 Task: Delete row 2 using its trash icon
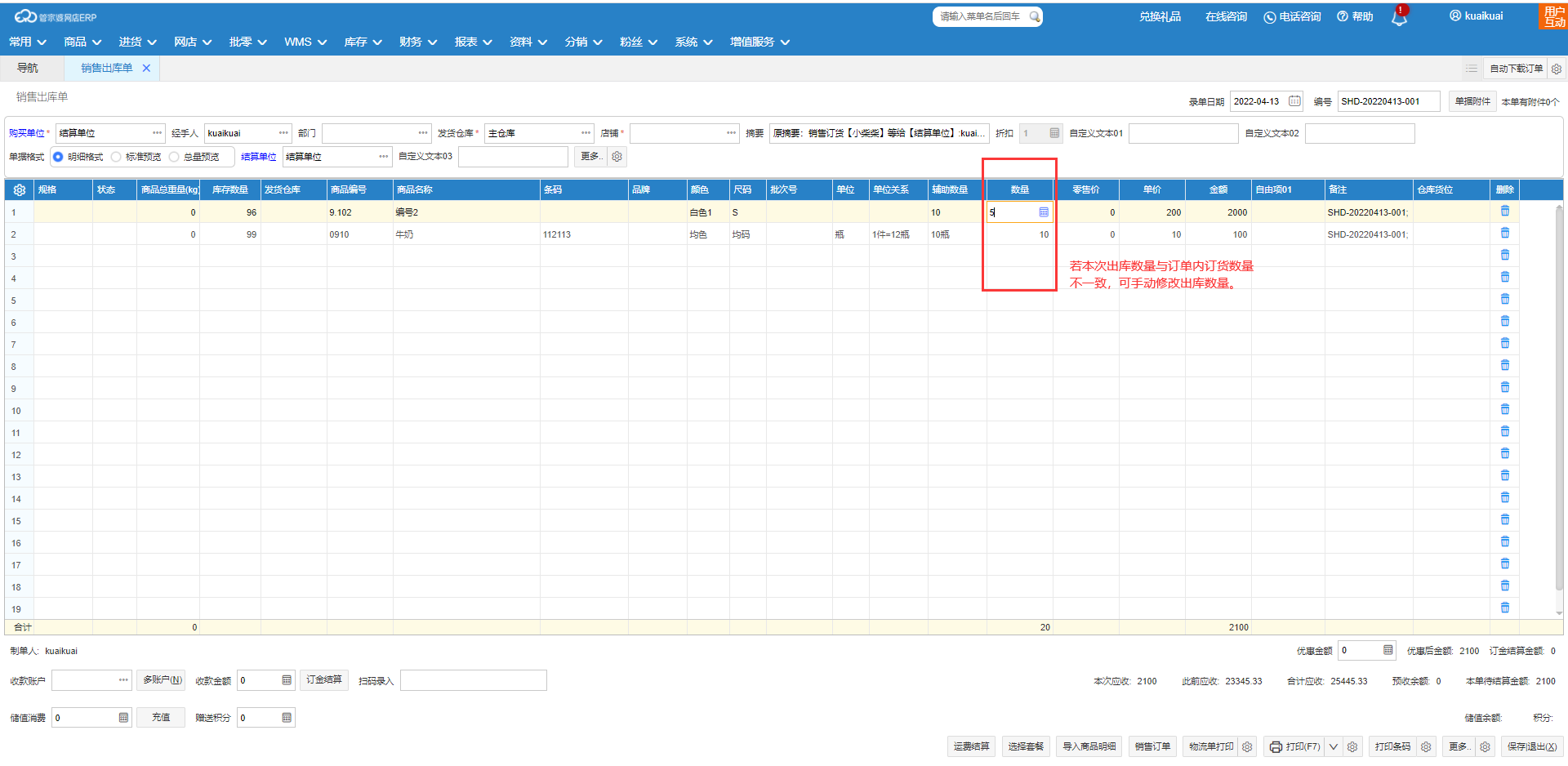pos(1504,234)
